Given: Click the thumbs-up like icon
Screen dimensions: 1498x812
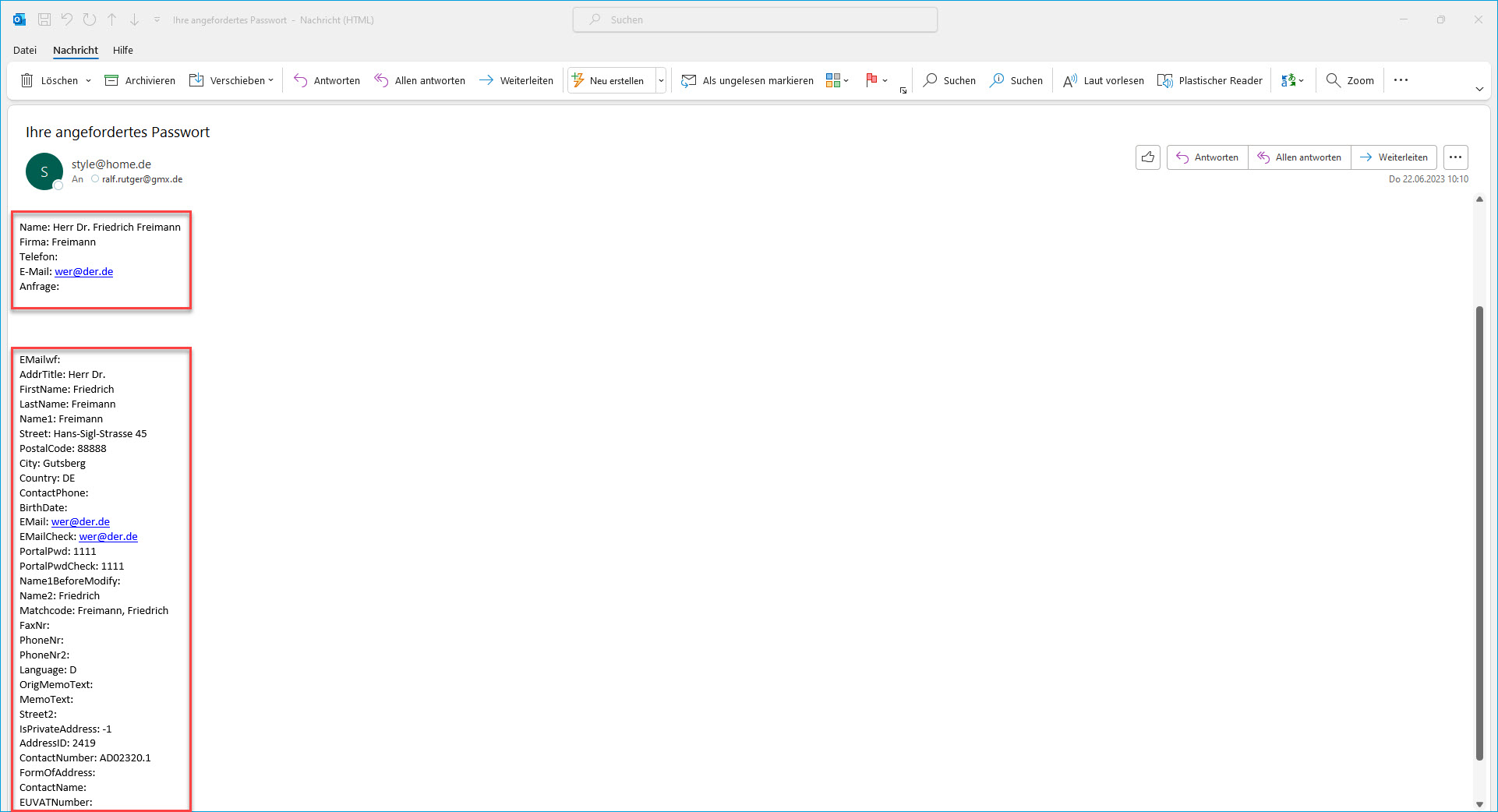Looking at the screenshot, I should click(1147, 157).
